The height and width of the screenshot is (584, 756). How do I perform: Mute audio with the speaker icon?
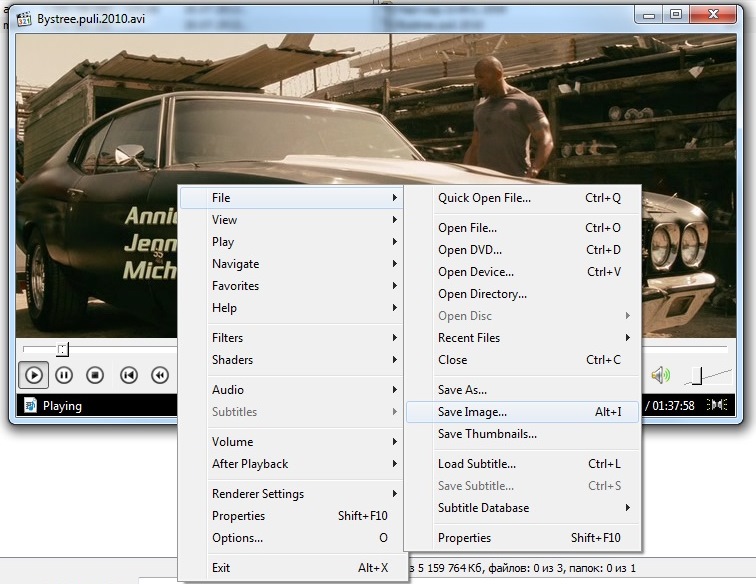click(x=660, y=375)
